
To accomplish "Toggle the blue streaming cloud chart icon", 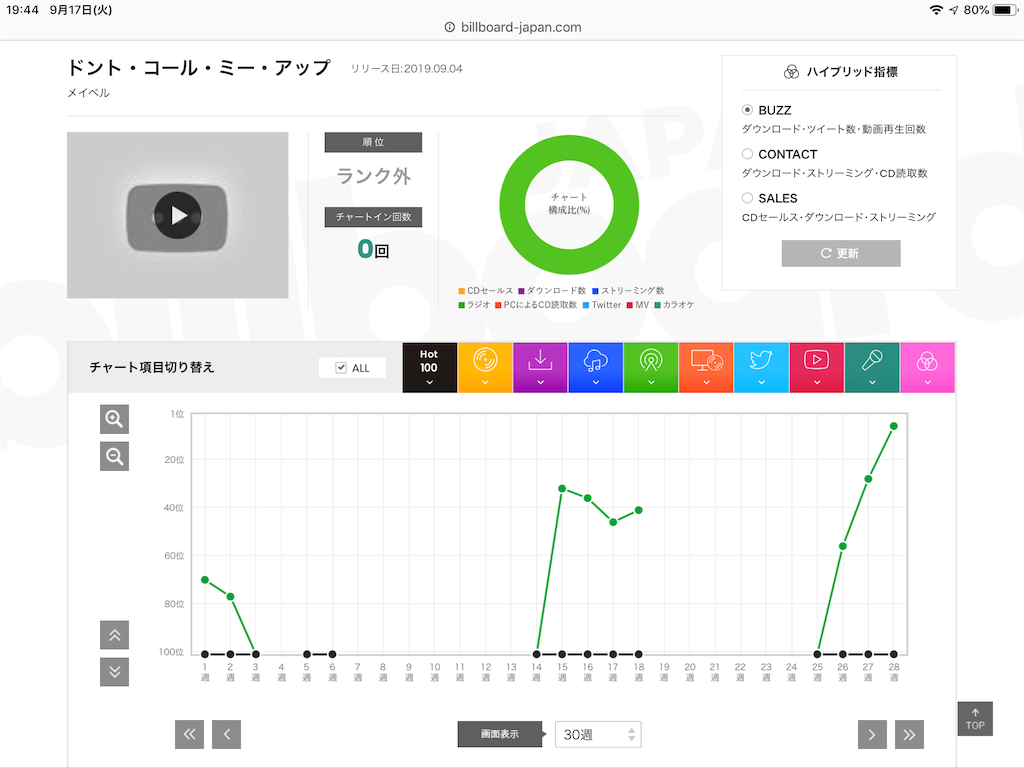I will click(596, 368).
